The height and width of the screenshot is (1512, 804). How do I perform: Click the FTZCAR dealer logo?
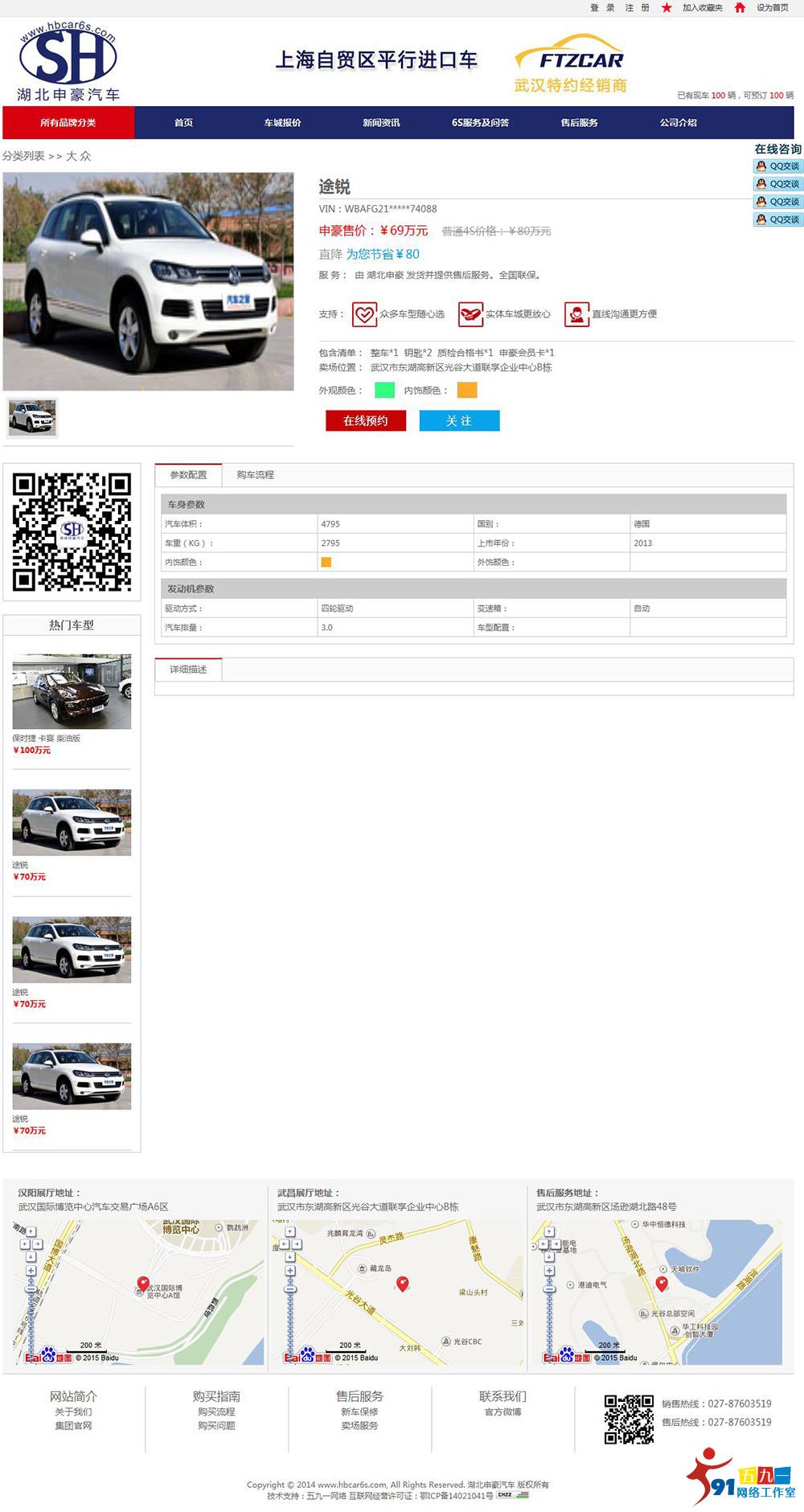point(571,64)
